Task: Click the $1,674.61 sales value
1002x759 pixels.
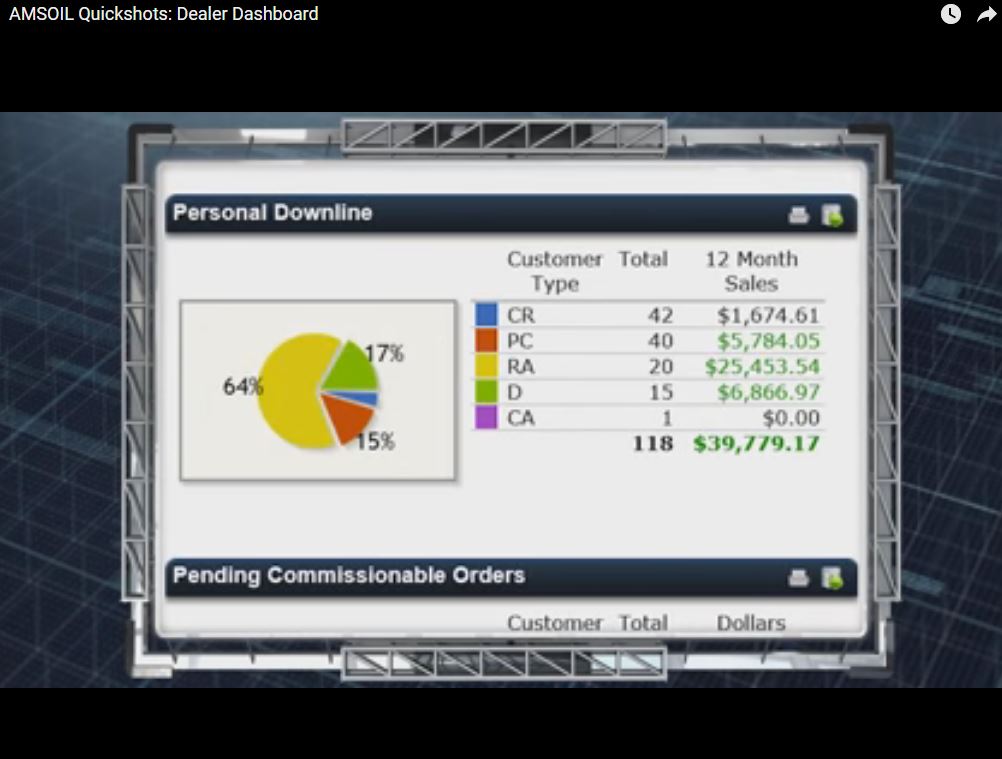Action: coord(767,315)
